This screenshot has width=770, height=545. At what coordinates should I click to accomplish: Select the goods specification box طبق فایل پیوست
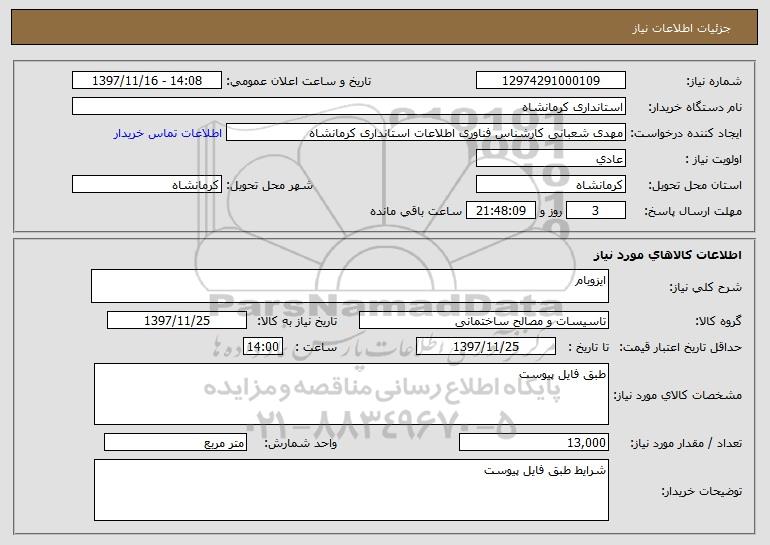(x=351, y=394)
